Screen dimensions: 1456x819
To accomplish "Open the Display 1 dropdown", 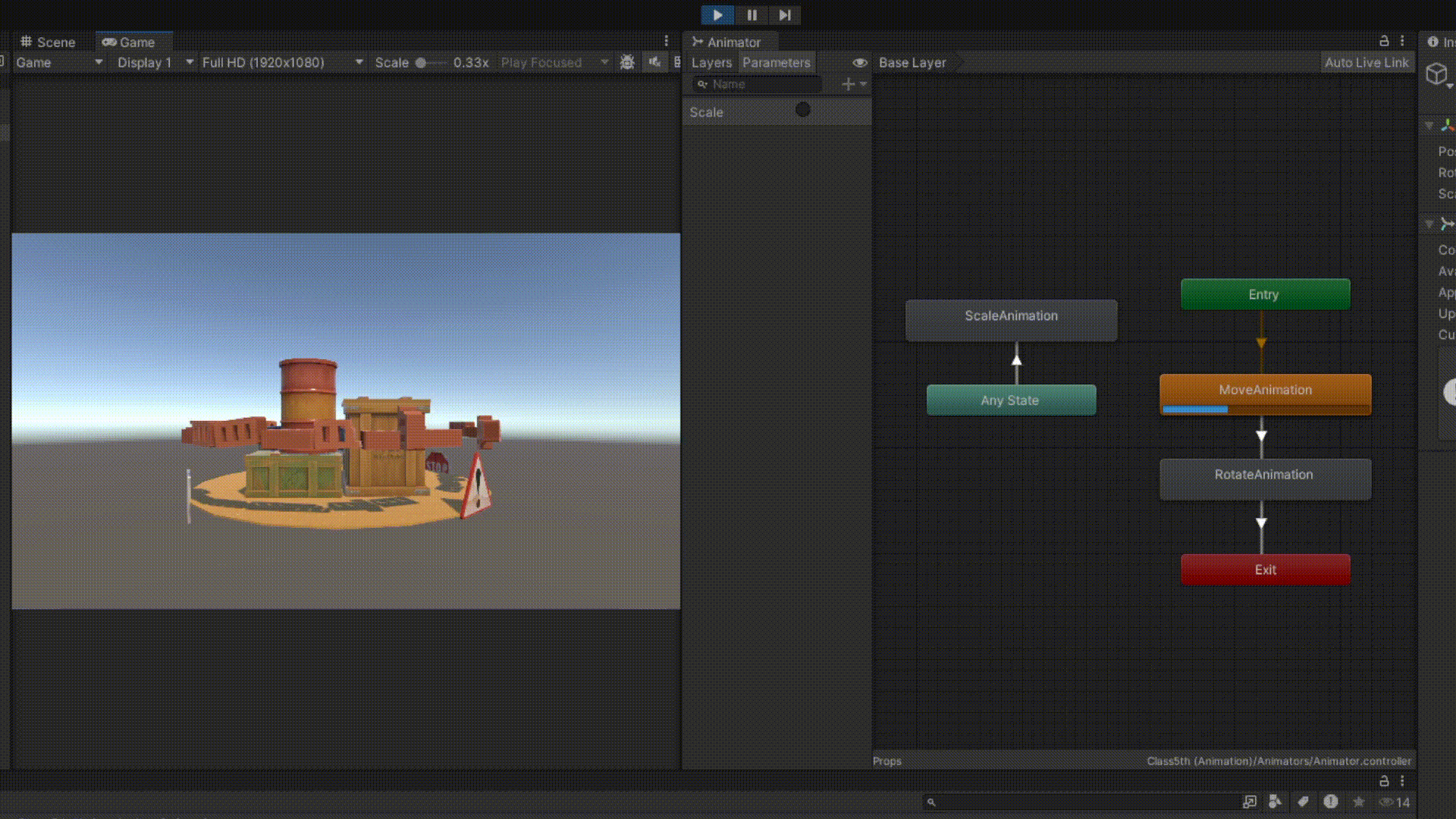I will point(155,62).
